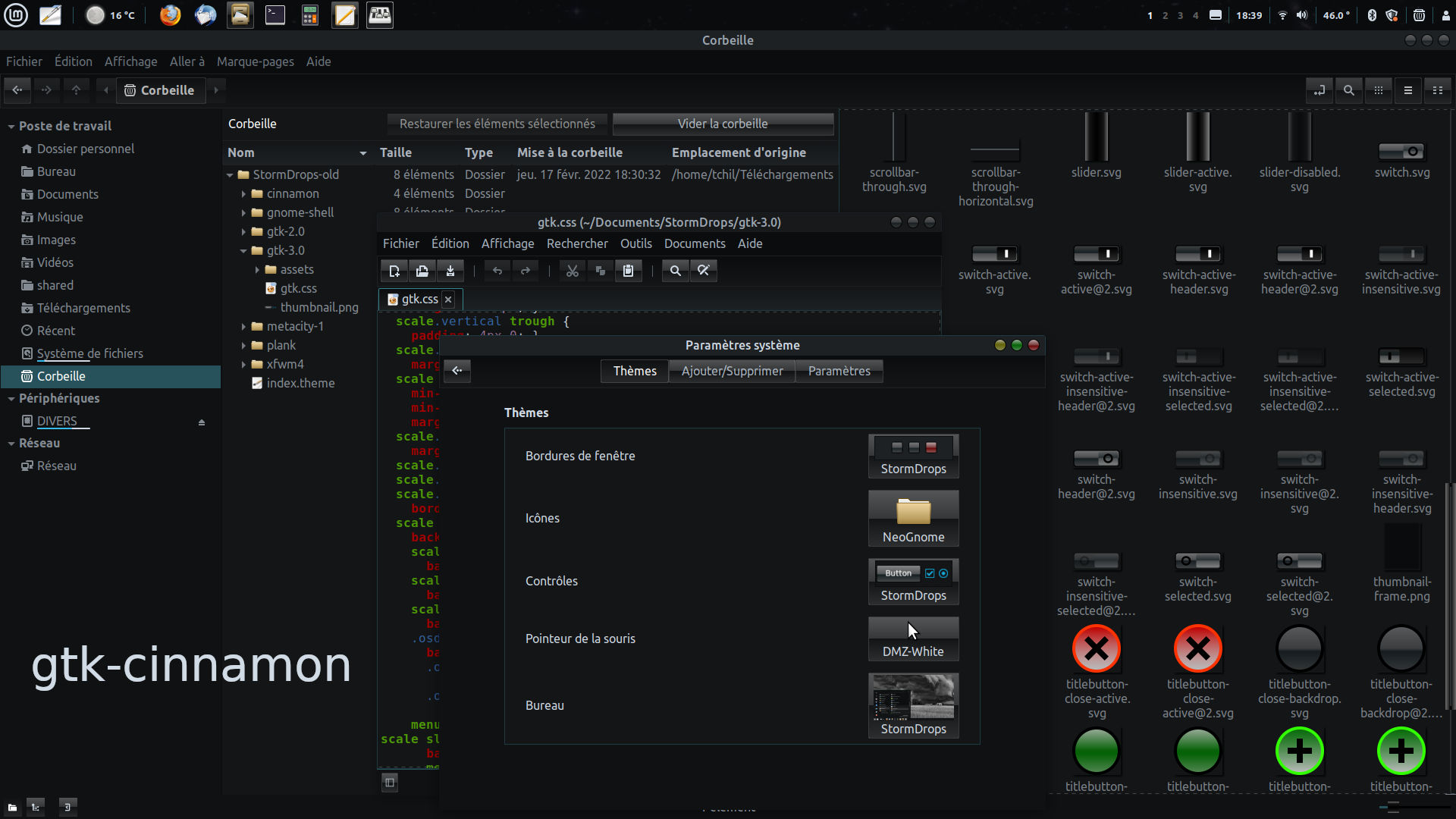1456x819 pixels.
Task: Open Aller à menu in file manager
Action: (x=187, y=61)
